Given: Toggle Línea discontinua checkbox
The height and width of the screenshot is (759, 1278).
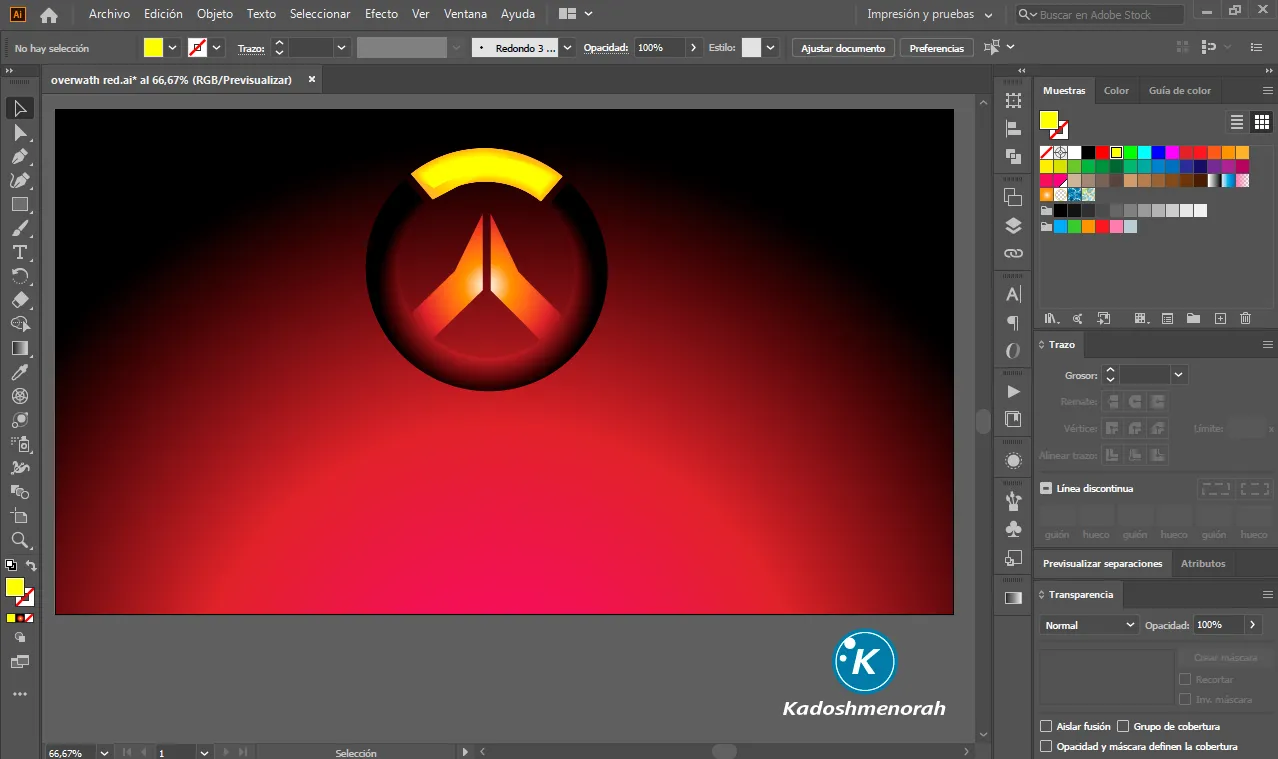Looking at the screenshot, I should 1046,488.
